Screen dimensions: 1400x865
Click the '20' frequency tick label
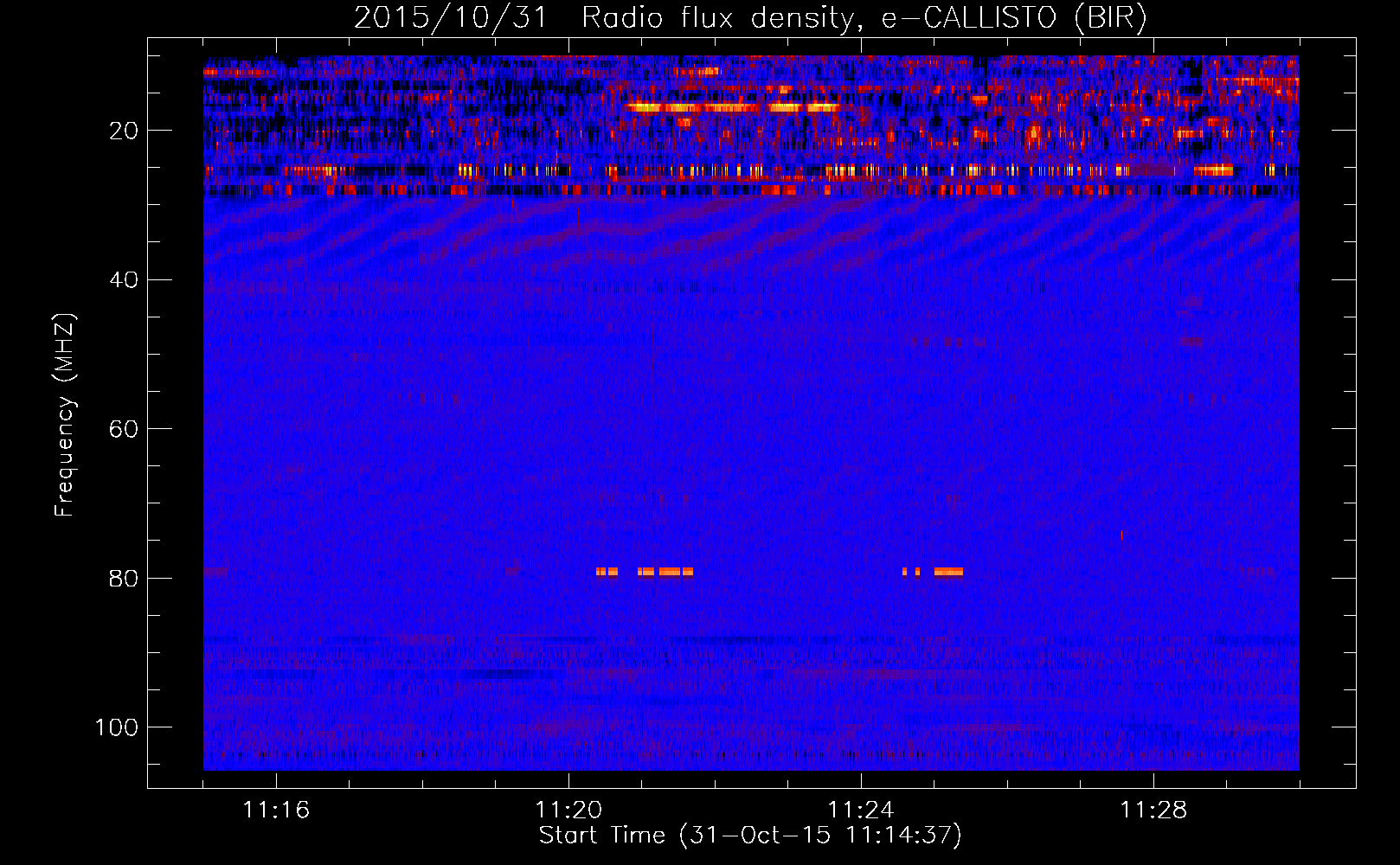[x=124, y=131]
